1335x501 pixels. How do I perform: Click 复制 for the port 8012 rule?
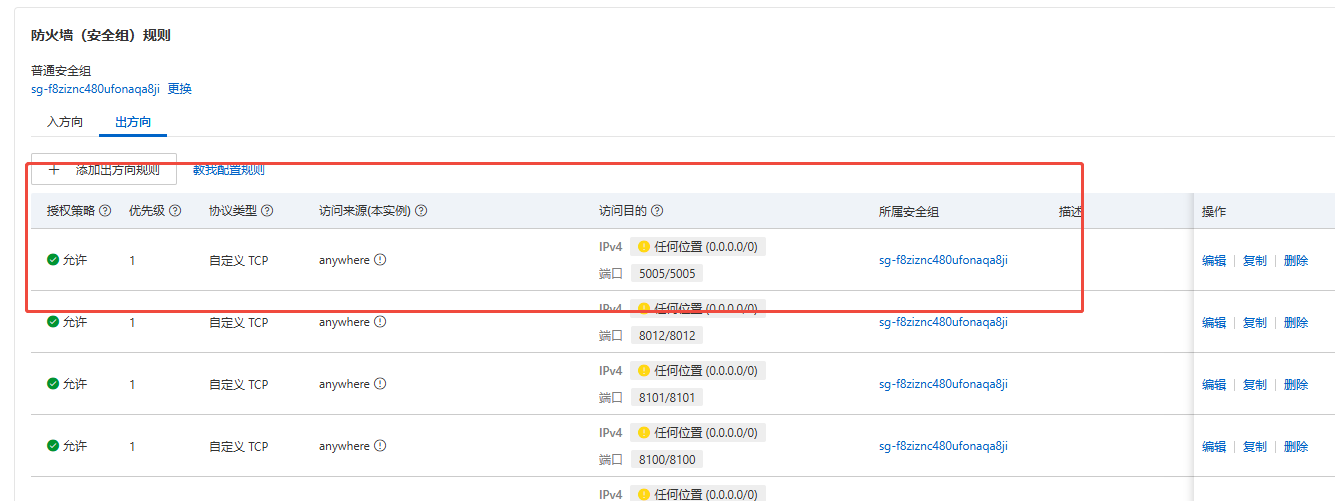[1255, 322]
